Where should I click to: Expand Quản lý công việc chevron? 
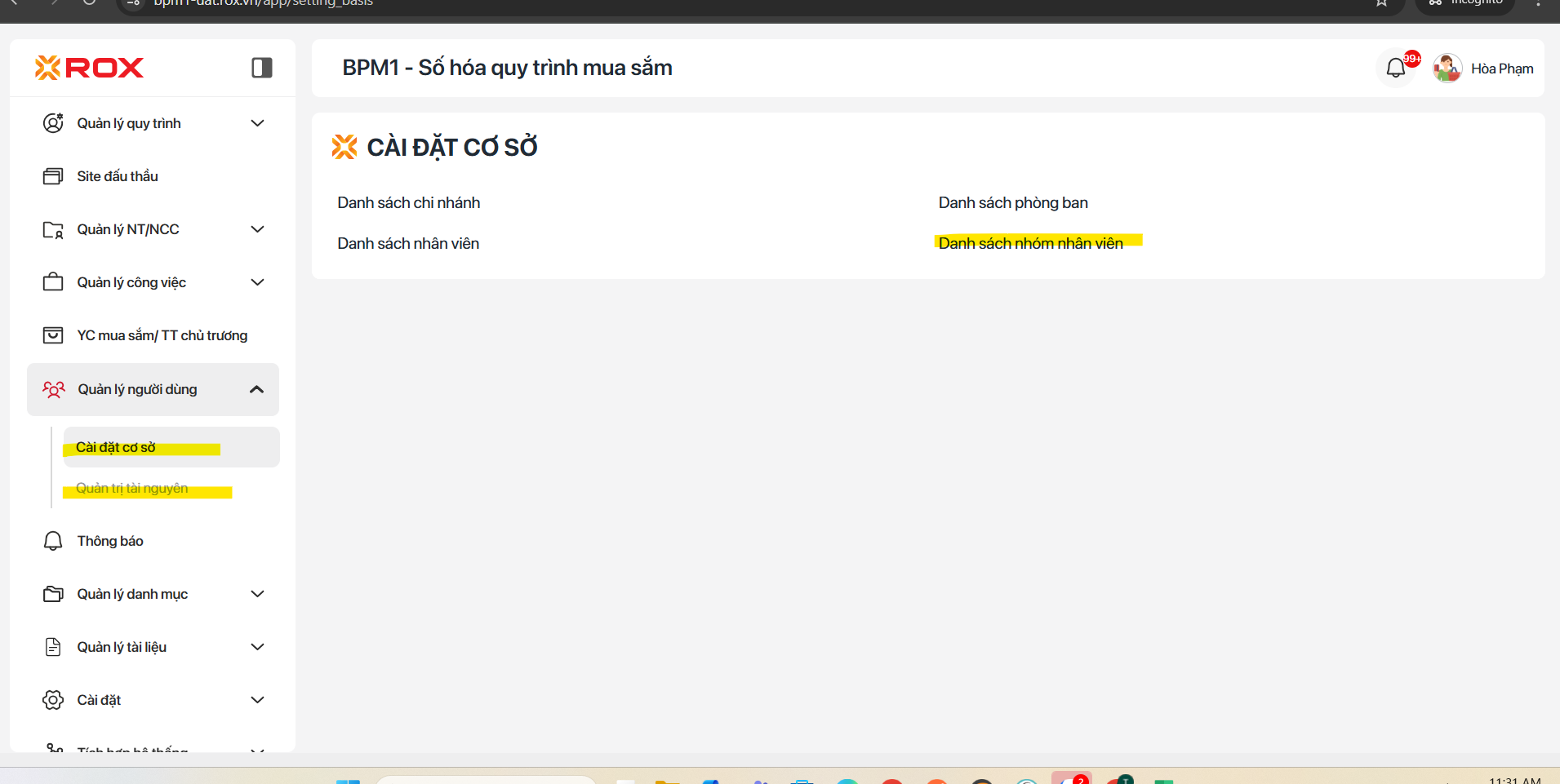[257, 282]
